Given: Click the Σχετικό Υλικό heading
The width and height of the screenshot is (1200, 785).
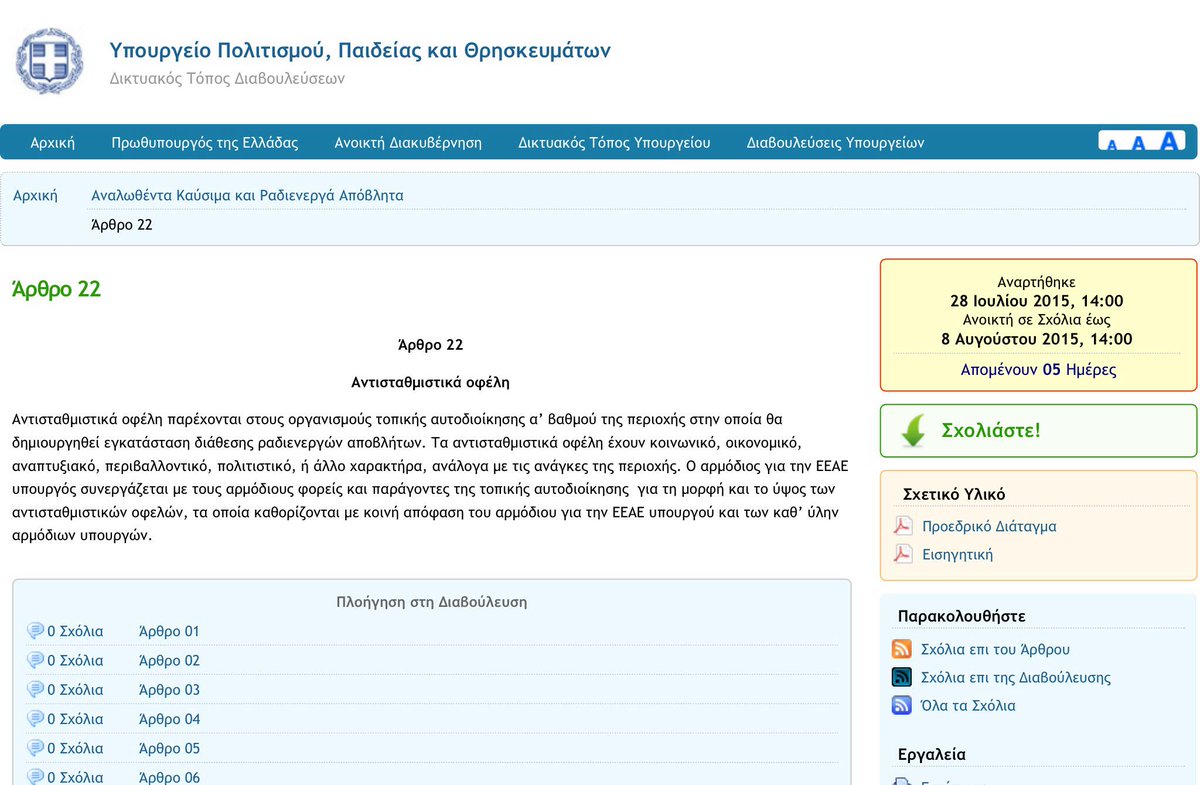Looking at the screenshot, I should pyautogui.click(x=954, y=494).
